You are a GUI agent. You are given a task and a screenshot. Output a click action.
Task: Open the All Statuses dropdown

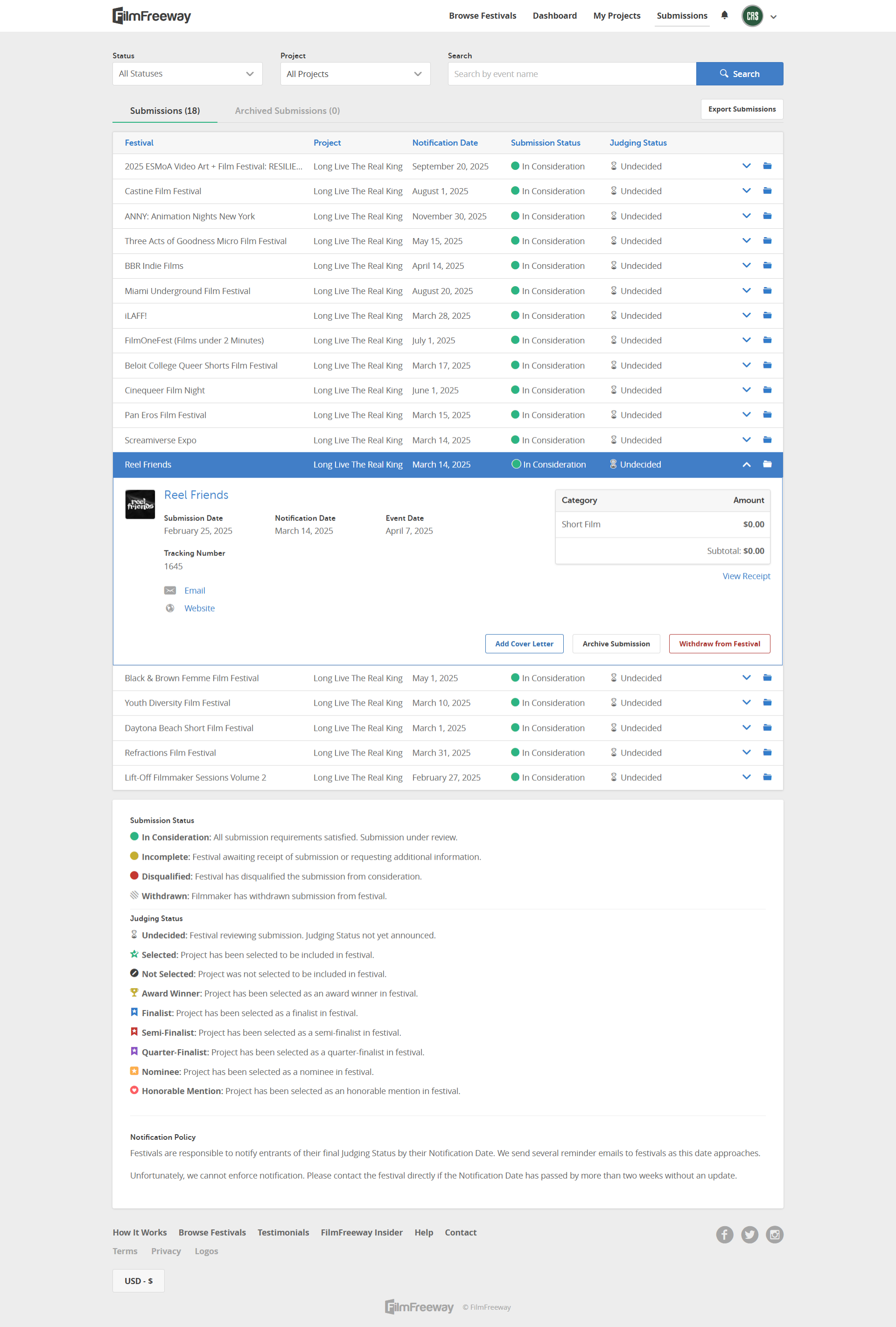pyautogui.click(x=187, y=74)
